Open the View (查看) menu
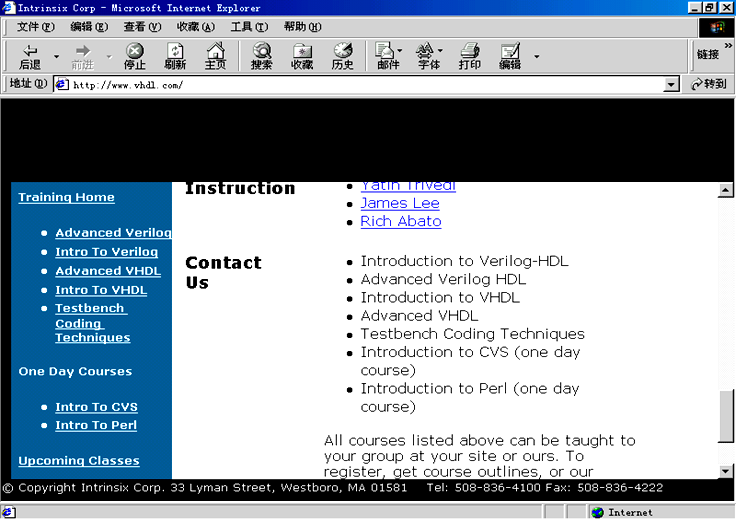Screen dimensions: 736x520 pyautogui.click(x=142, y=27)
